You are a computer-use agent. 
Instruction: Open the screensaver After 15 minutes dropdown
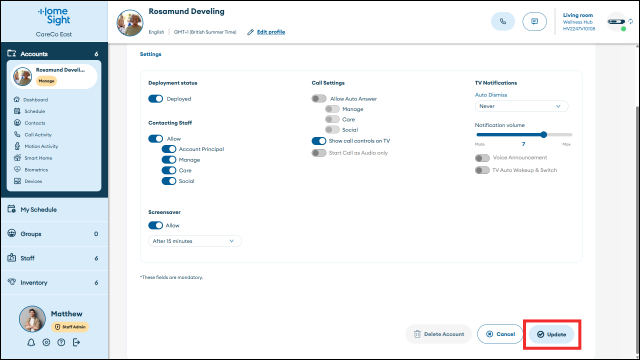[195, 241]
